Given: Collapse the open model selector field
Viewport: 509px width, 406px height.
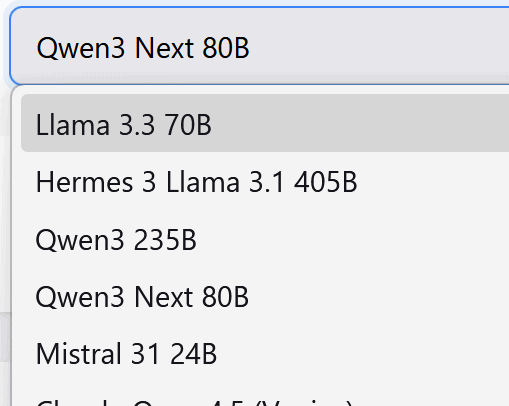Looking at the screenshot, I should [x=260, y=46].
